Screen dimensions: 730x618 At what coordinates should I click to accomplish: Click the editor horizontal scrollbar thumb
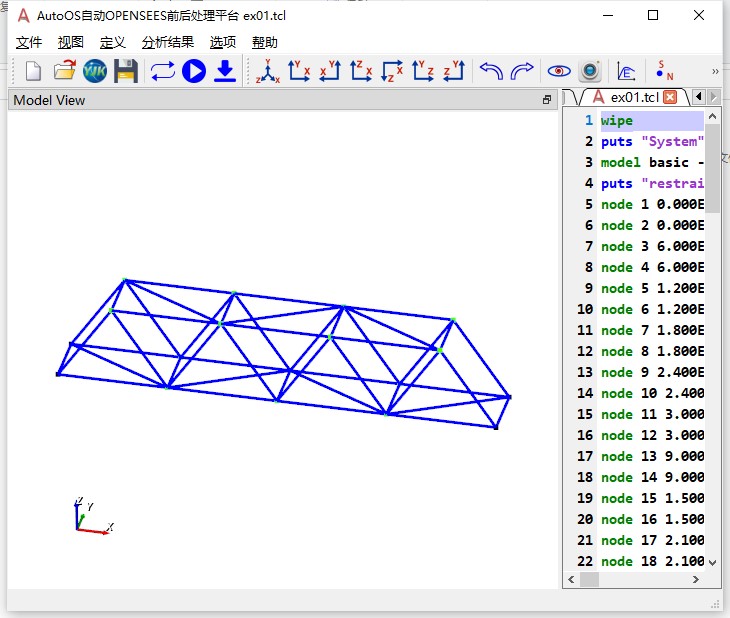pyautogui.click(x=589, y=579)
